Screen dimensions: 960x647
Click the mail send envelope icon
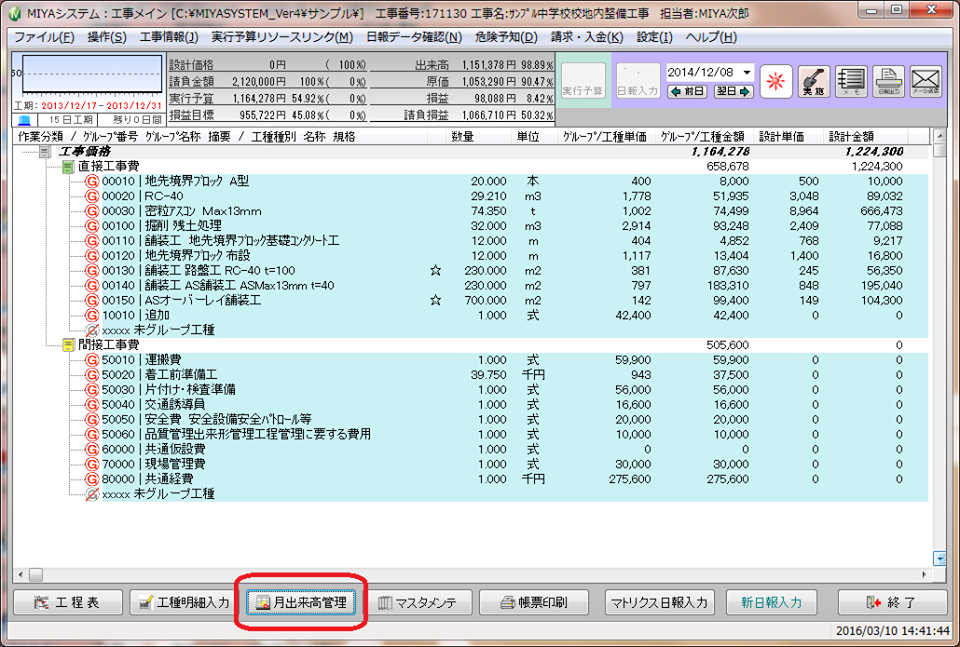[925, 81]
